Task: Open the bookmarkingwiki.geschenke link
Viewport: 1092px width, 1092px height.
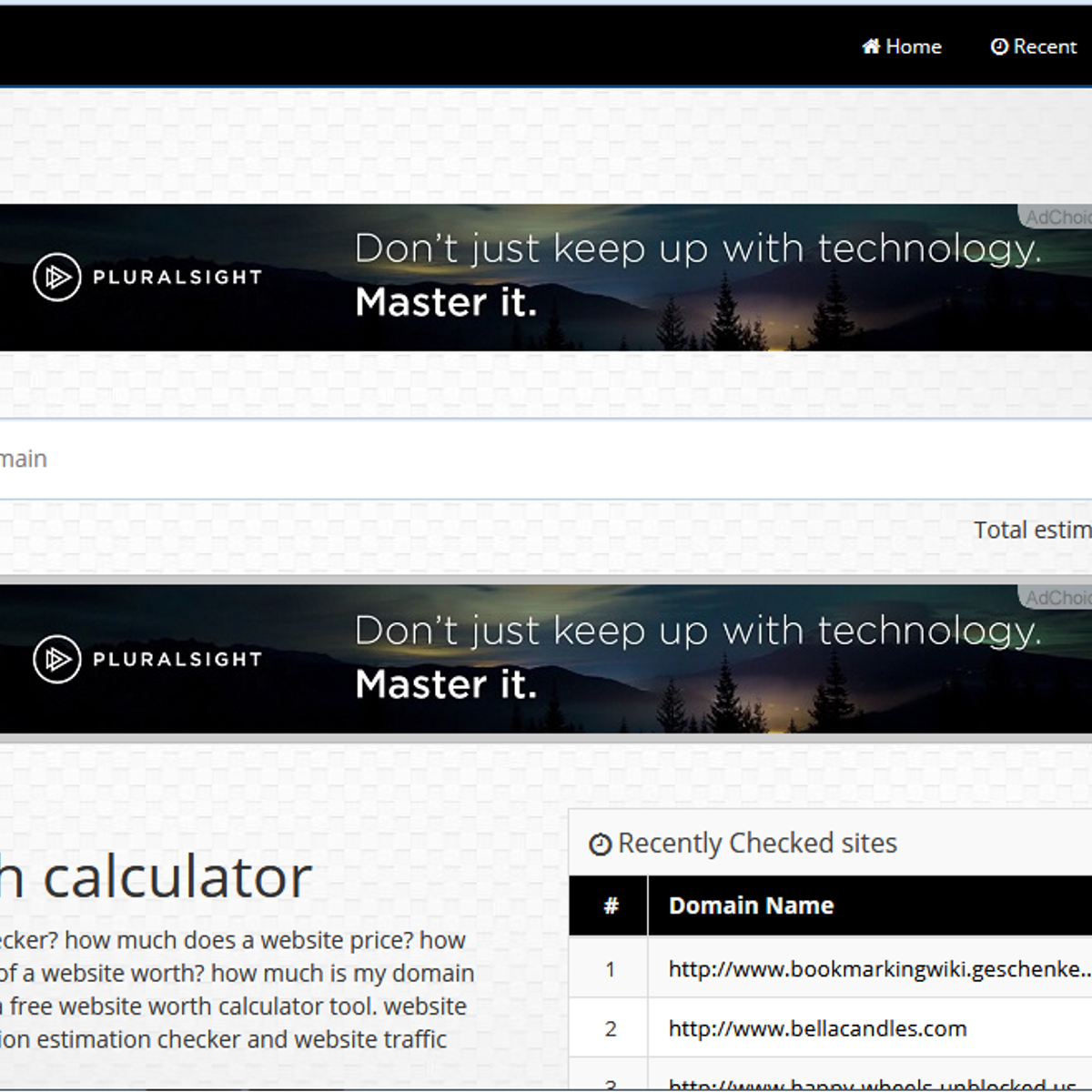Action: tap(880, 969)
